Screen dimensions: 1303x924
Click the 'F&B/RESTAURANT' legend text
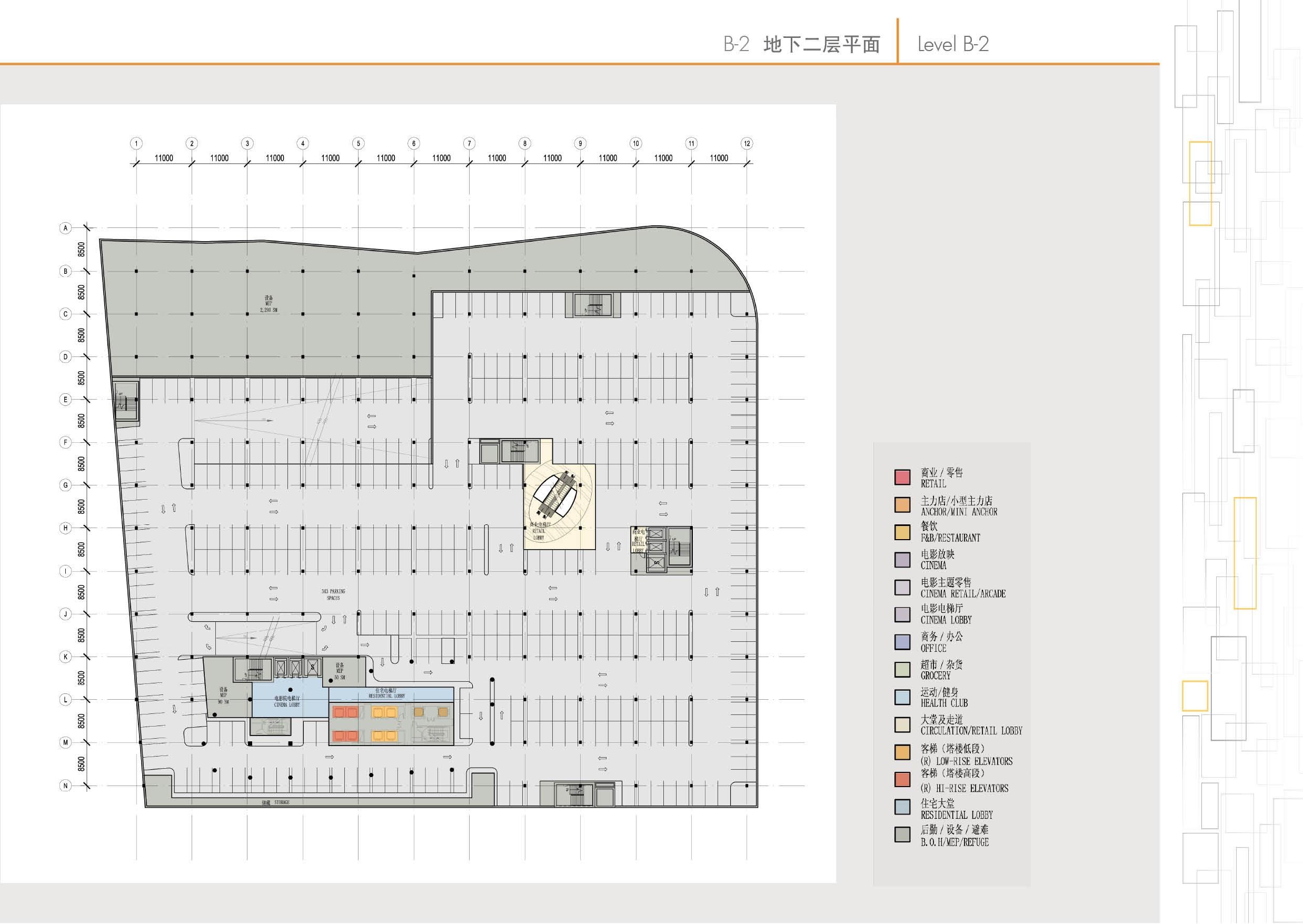click(950, 538)
